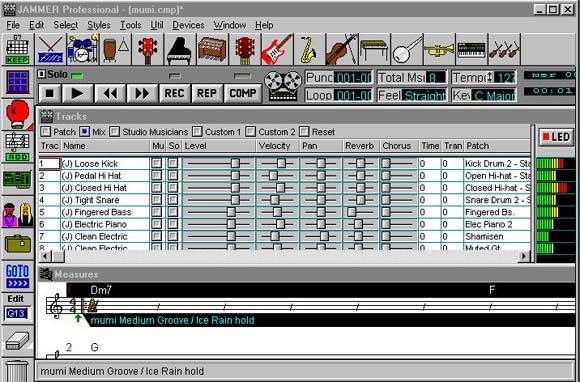
Task: Select the red electric guitar icon
Action: coord(277,49)
